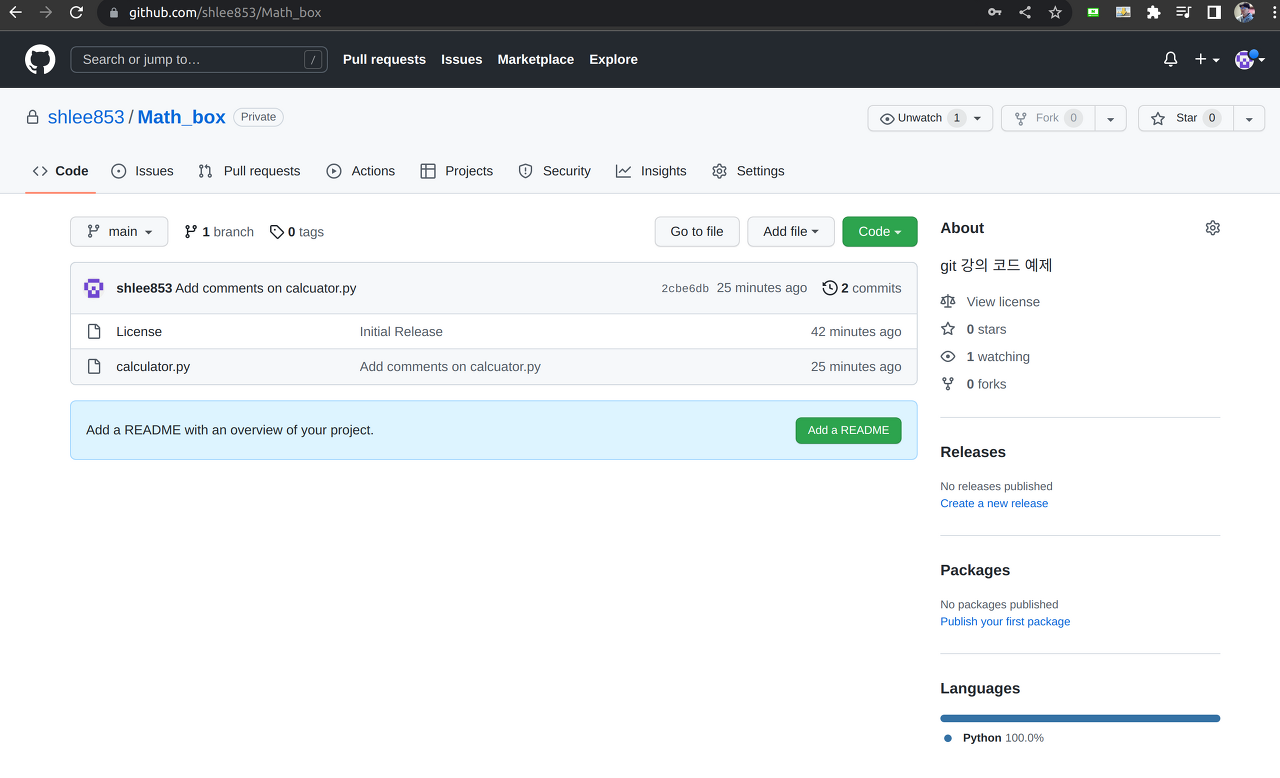This screenshot has width=1280, height=778.
Task: Open user avatar menu in GitHub header
Action: [x=1250, y=59]
